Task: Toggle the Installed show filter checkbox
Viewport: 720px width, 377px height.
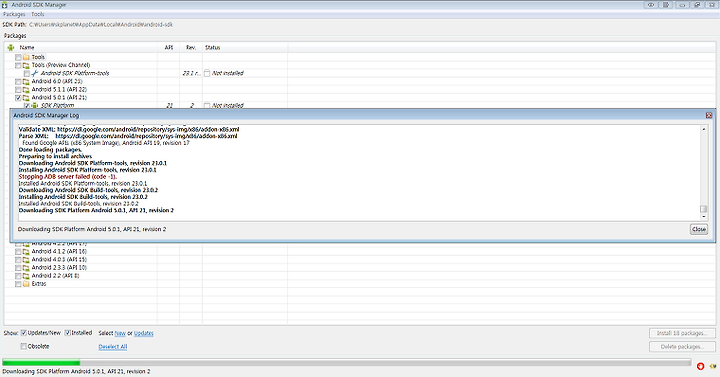Action: click(68, 333)
